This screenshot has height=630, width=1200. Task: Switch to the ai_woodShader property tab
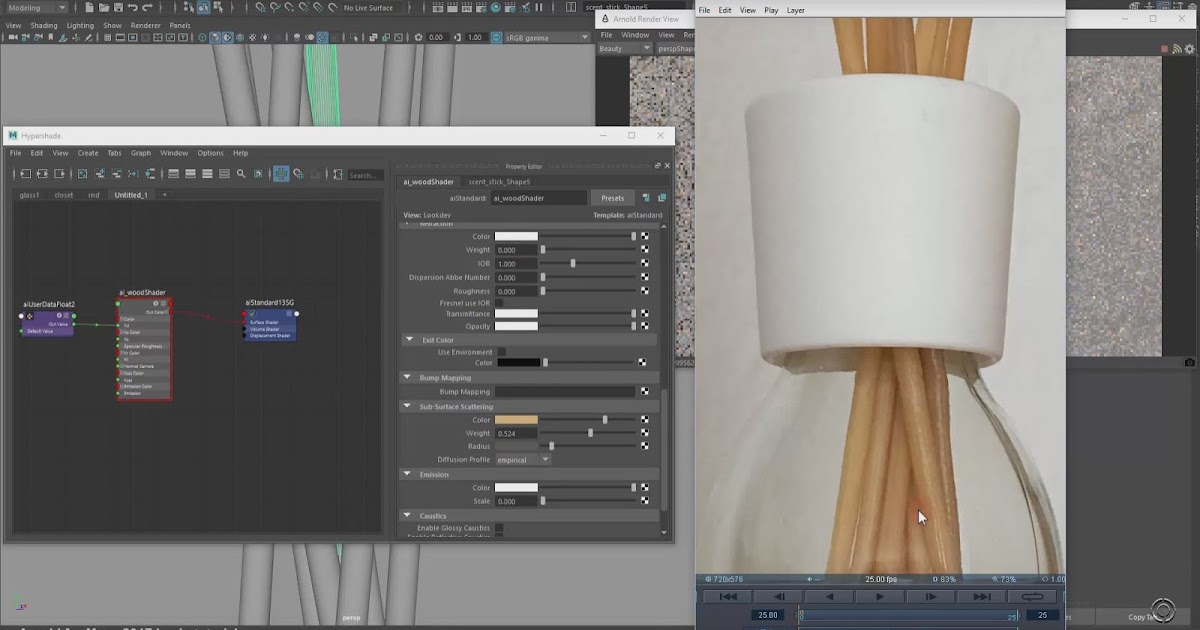tap(428, 182)
